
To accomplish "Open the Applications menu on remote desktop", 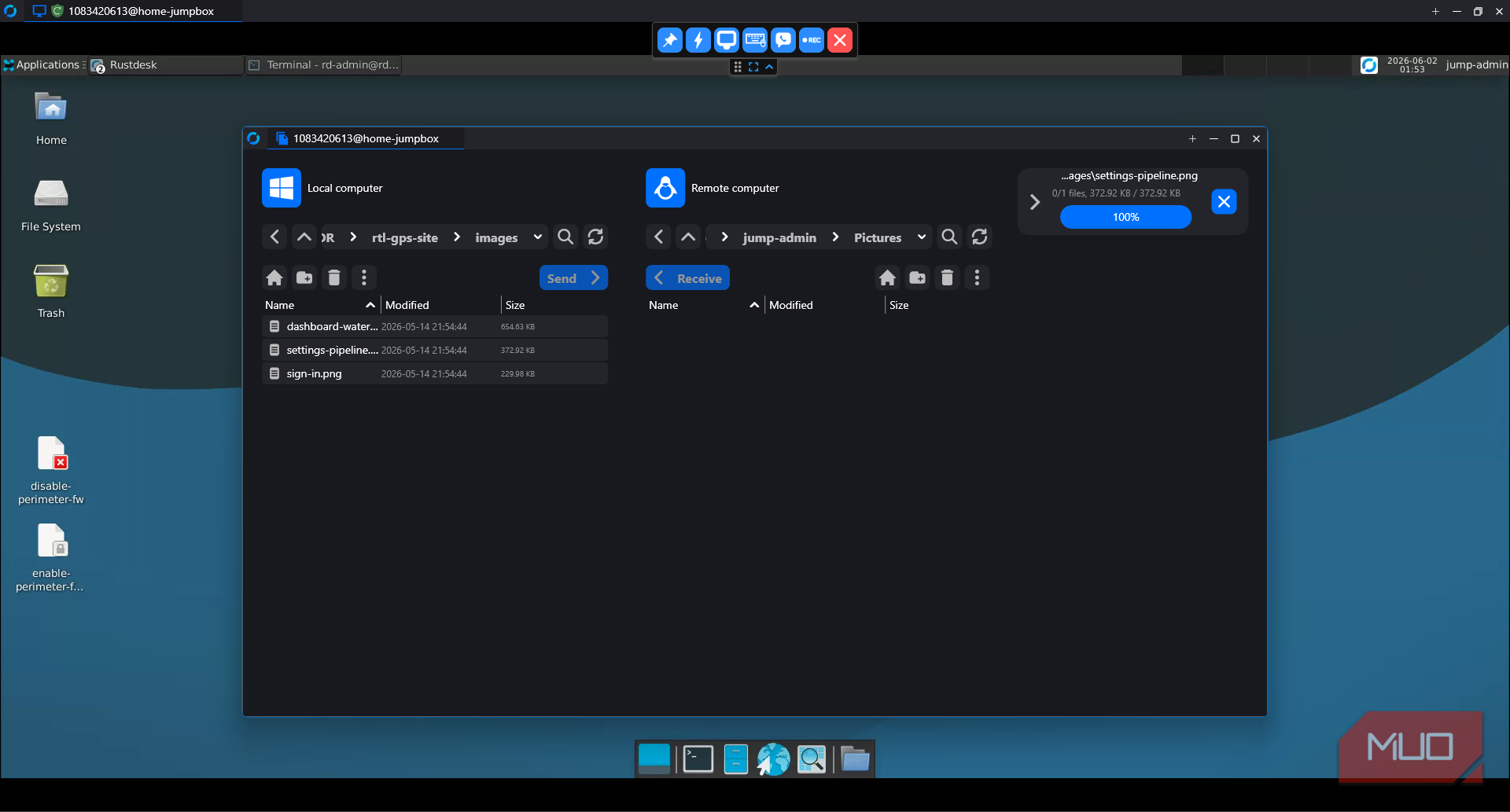I will tap(45, 64).
